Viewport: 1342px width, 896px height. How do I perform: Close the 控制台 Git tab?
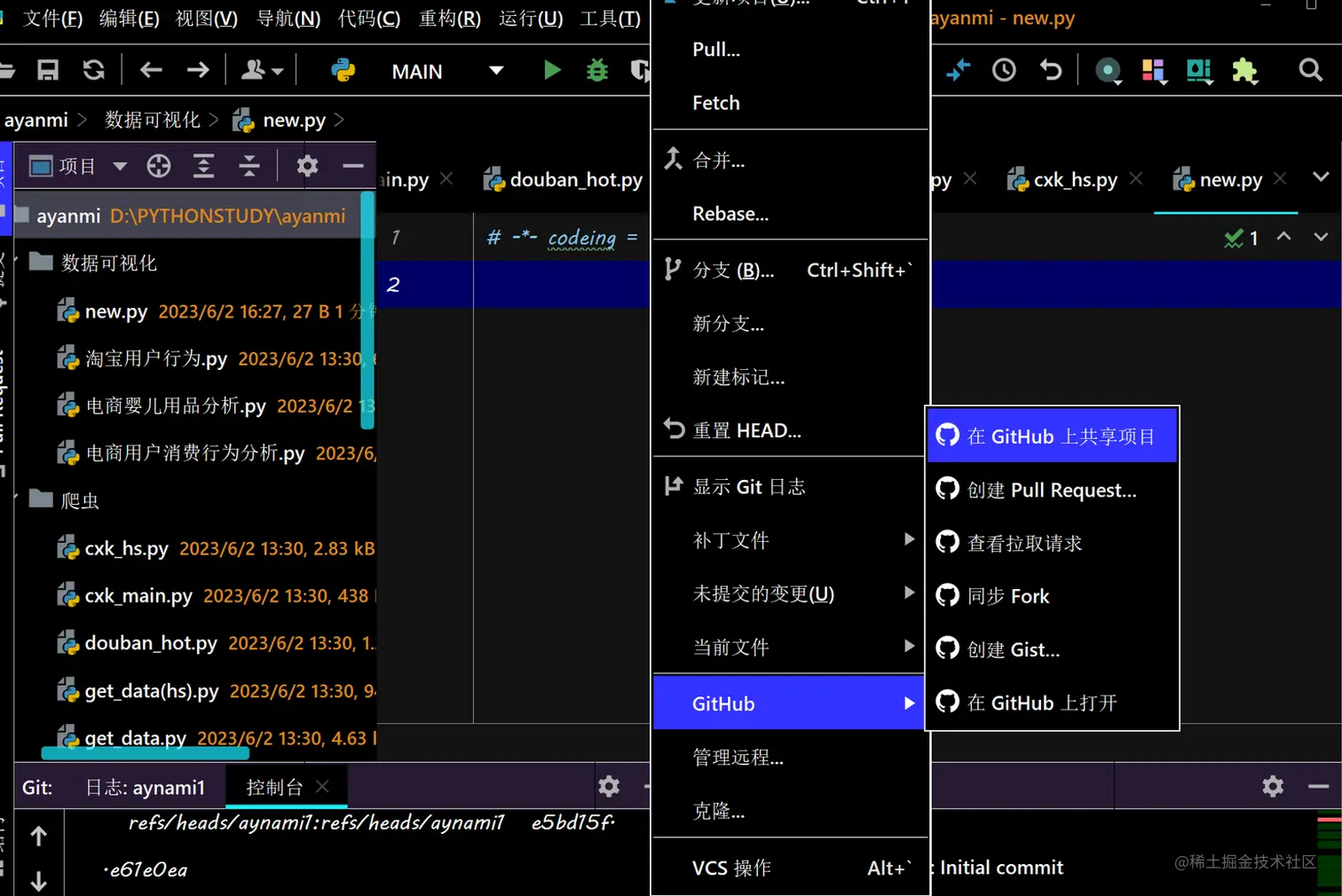[322, 786]
